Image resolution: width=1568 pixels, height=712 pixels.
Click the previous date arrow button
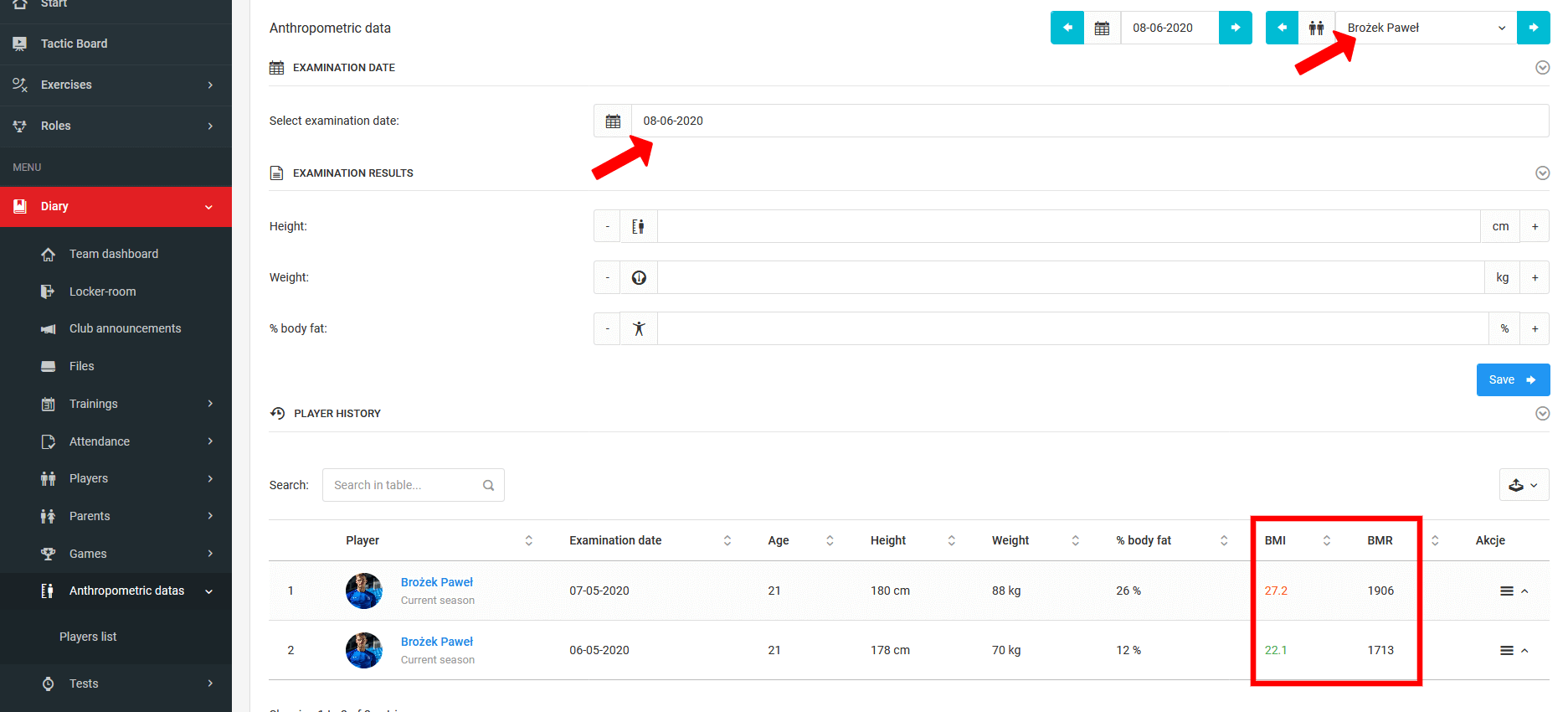(1067, 28)
